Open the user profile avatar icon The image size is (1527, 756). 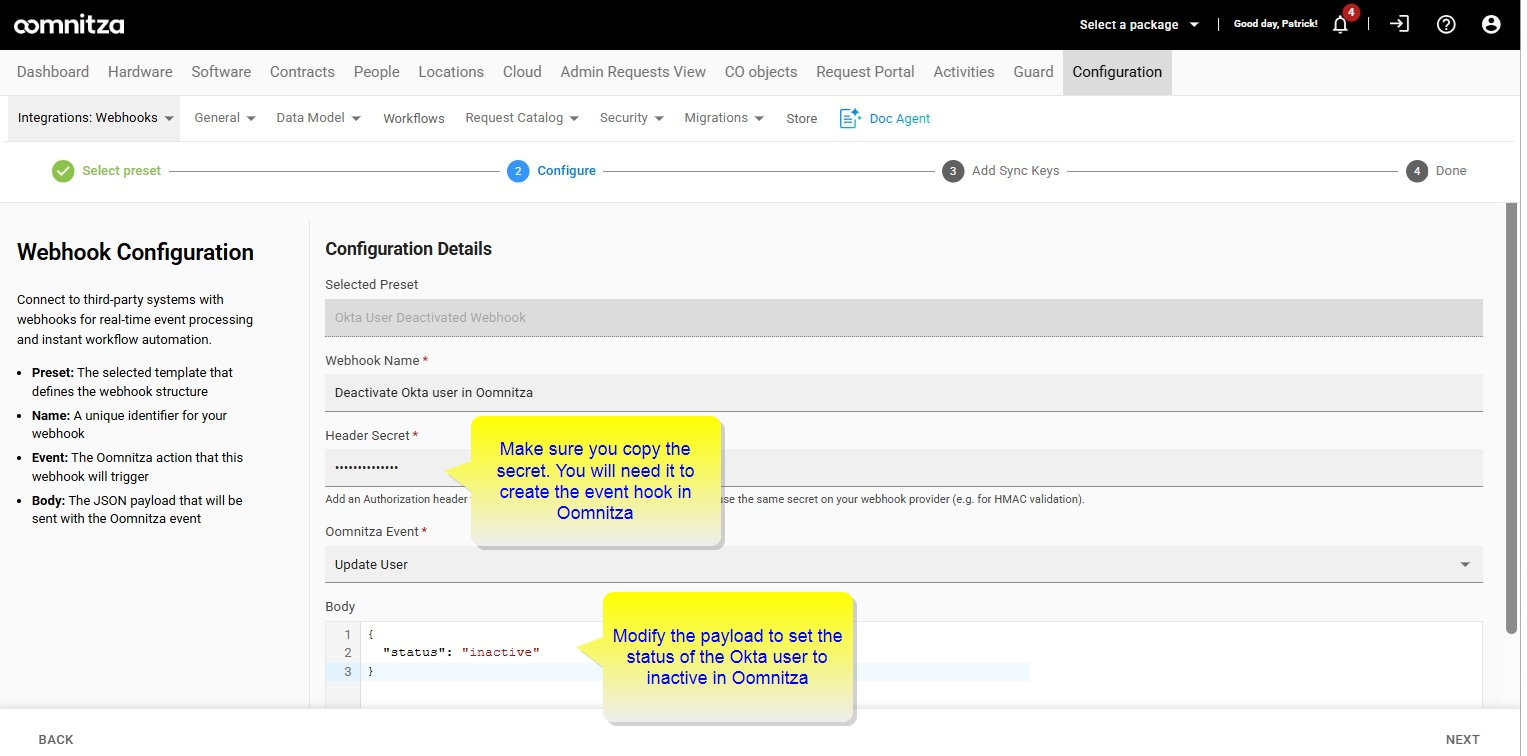(x=1491, y=25)
